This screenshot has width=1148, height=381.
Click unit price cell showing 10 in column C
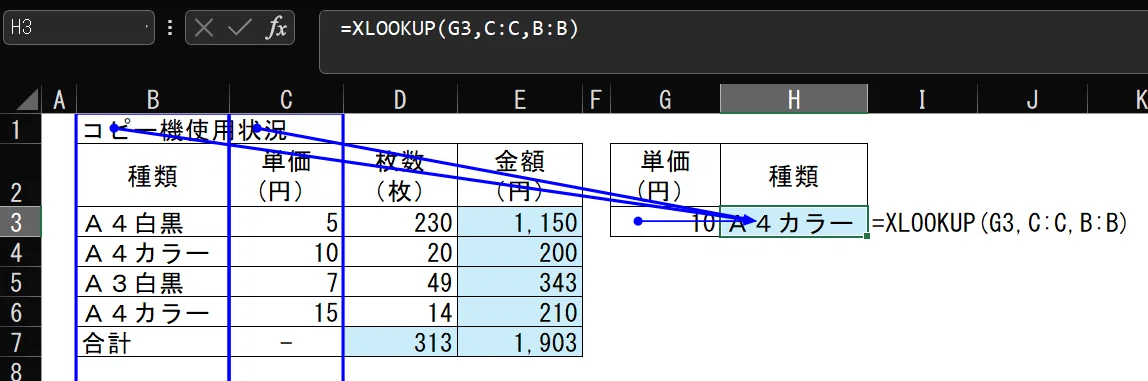(286, 252)
